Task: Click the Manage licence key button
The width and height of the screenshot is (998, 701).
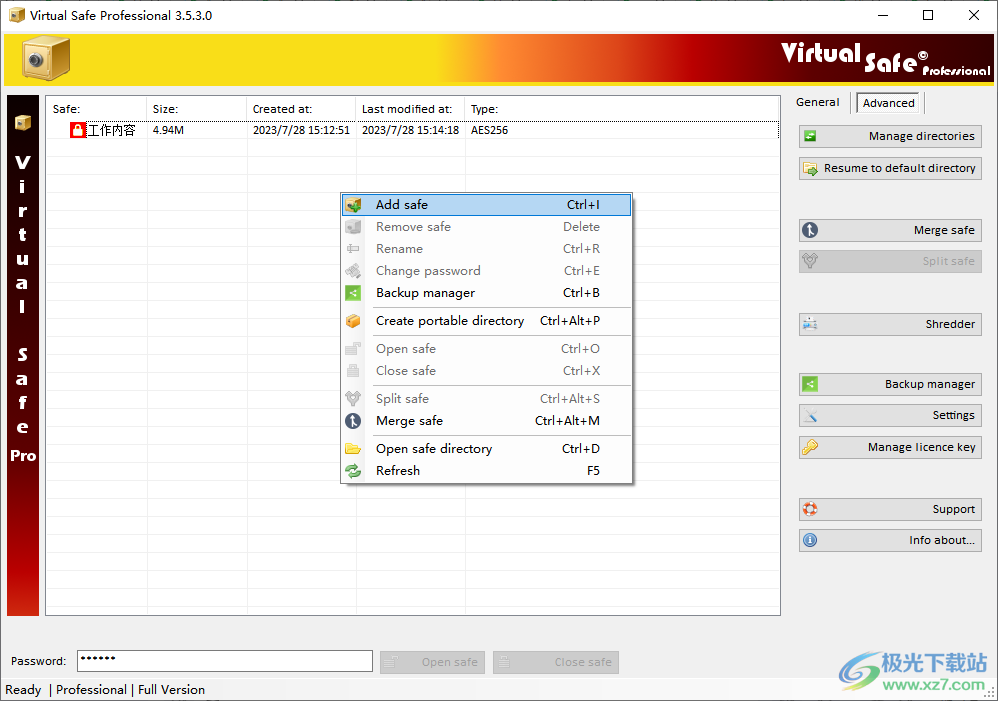Action: coord(890,447)
